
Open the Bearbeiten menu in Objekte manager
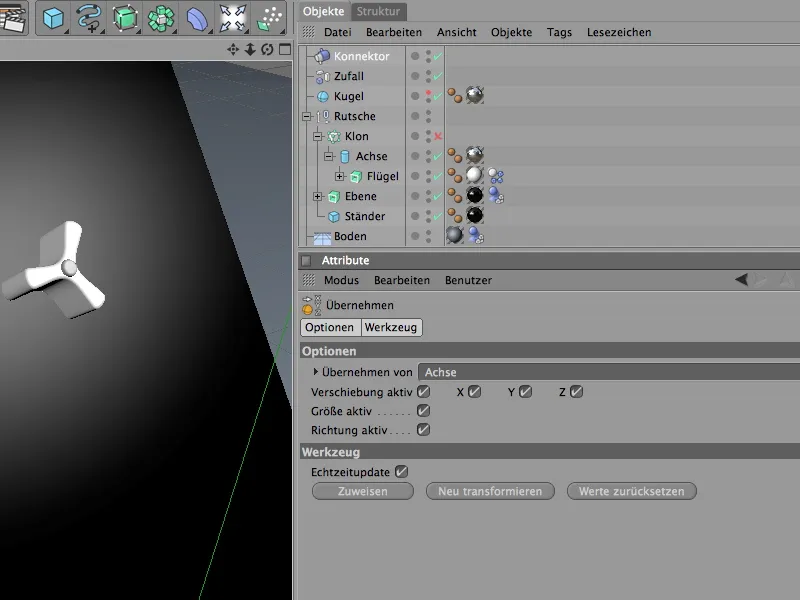[394, 32]
